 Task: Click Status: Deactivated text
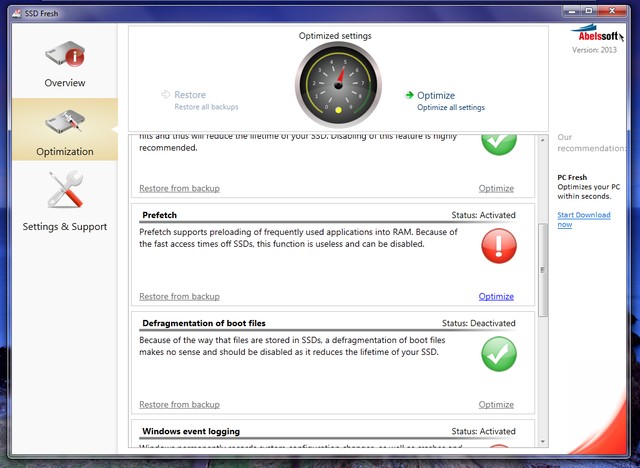point(478,323)
